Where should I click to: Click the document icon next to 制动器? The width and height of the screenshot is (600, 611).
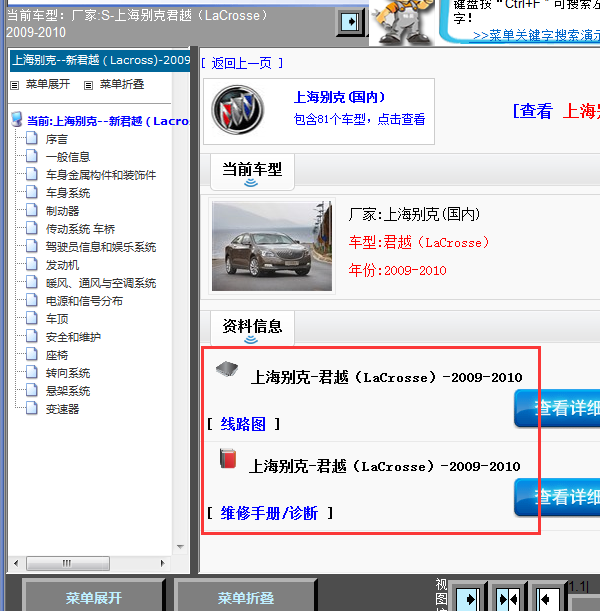[32, 210]
